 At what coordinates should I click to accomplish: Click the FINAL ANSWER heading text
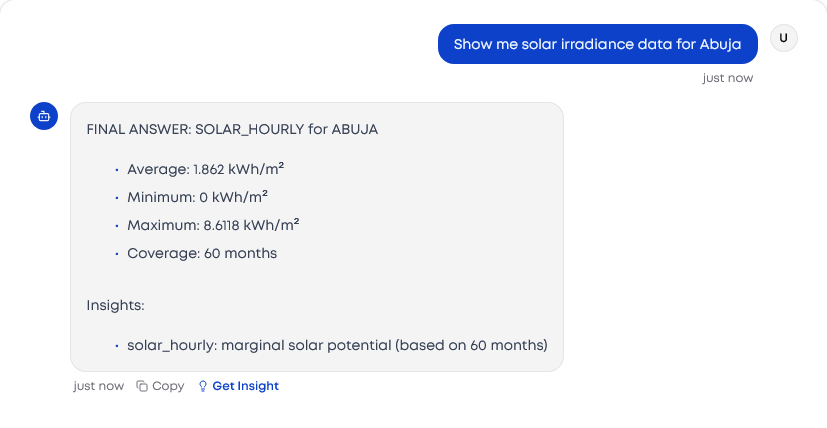tap(232, 129)
